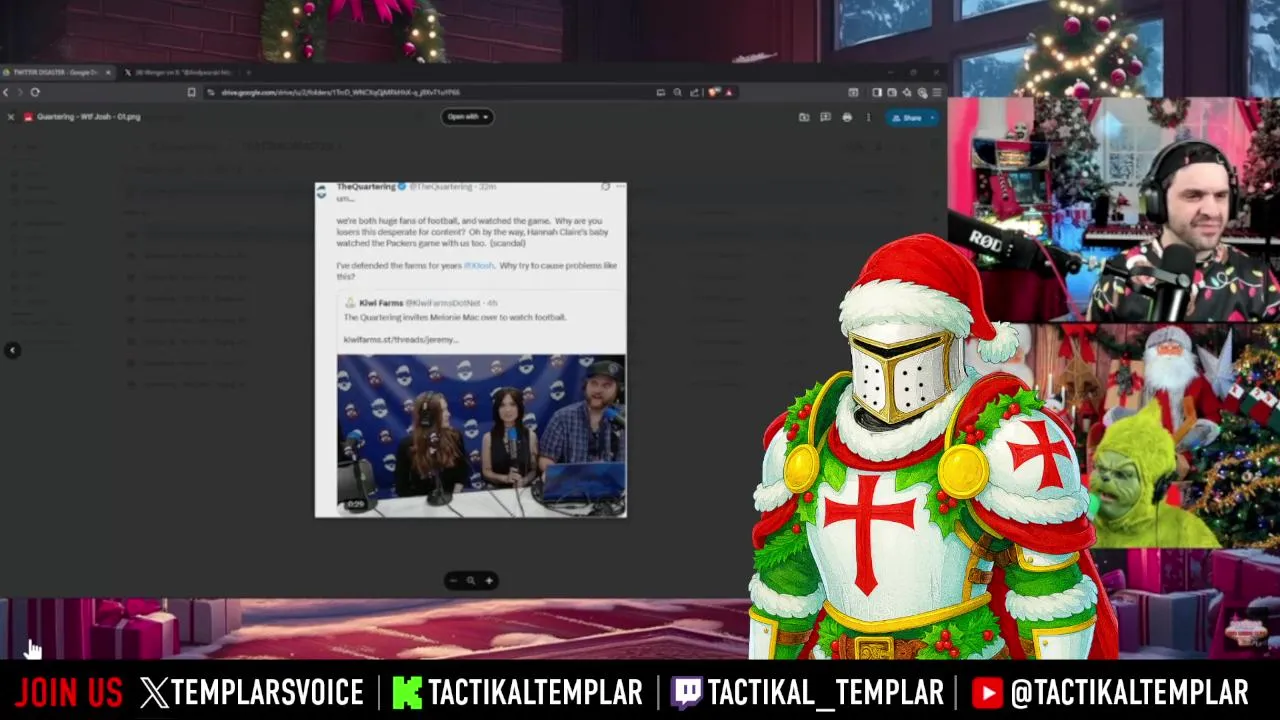Toggle the browser sidebar panel icon

[877, 92]
